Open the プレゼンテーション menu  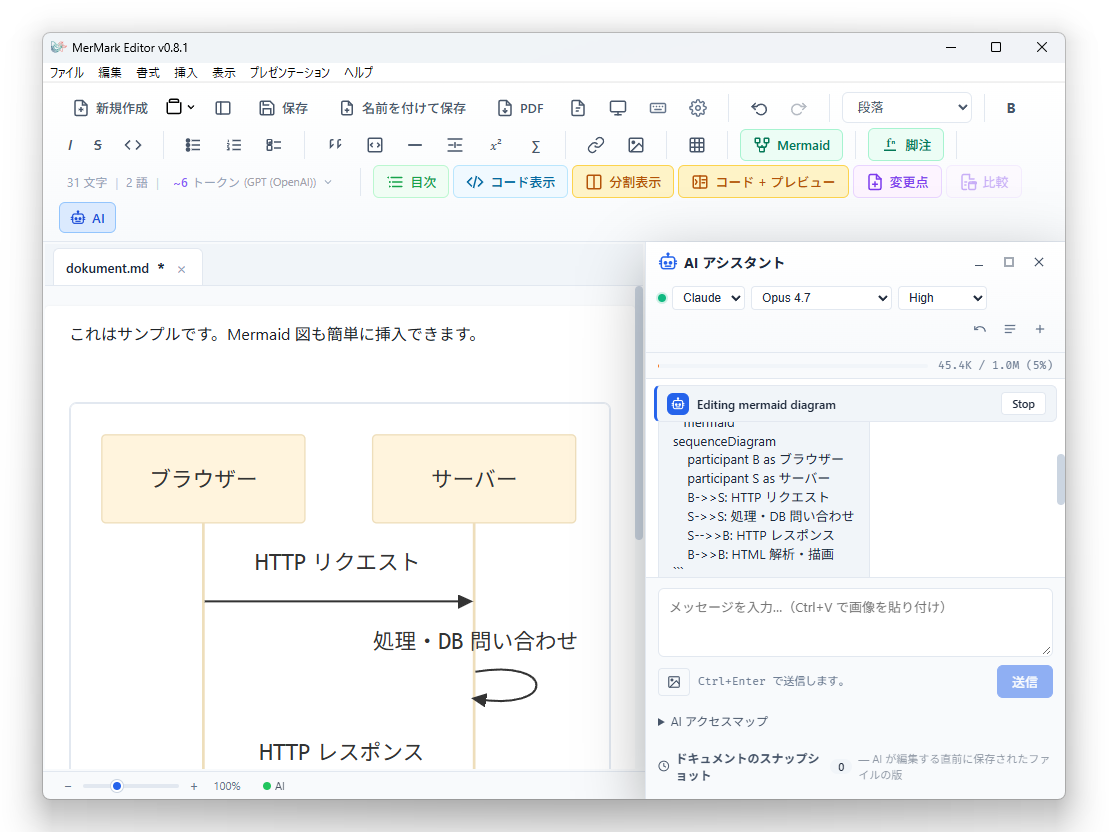[289, 72]
